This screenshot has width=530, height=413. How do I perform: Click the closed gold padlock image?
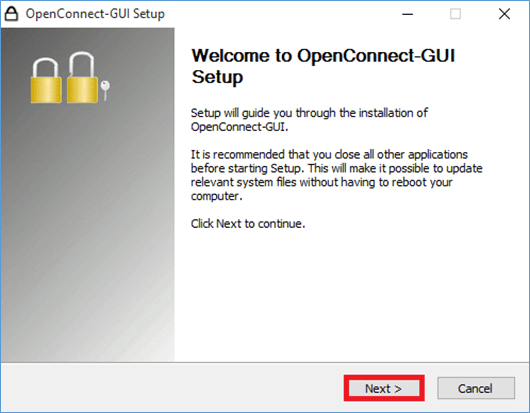point(46,81)
